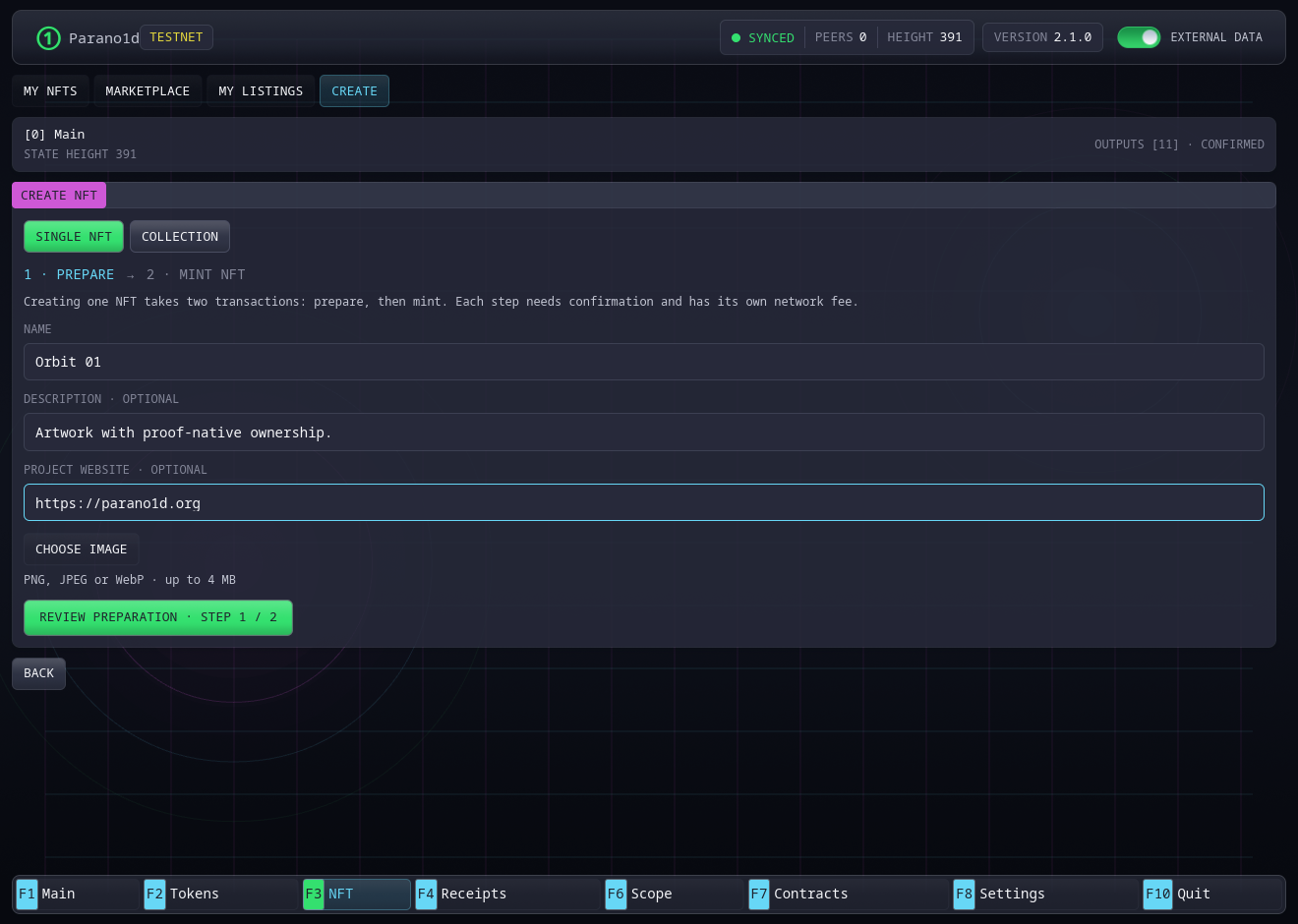Select the [0] Main account row
Image resolution: width=1298 pixels, height=924 pixels.
click(644, 144)
